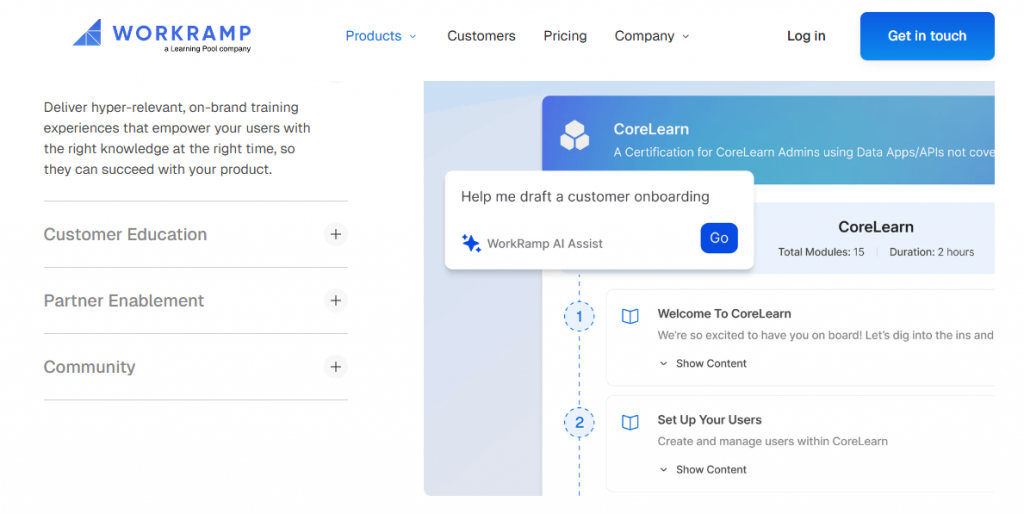Click book icon beside Welcome To CoreLearn
The height and width of the screenshot is (514, 1024).
point(630,317)
